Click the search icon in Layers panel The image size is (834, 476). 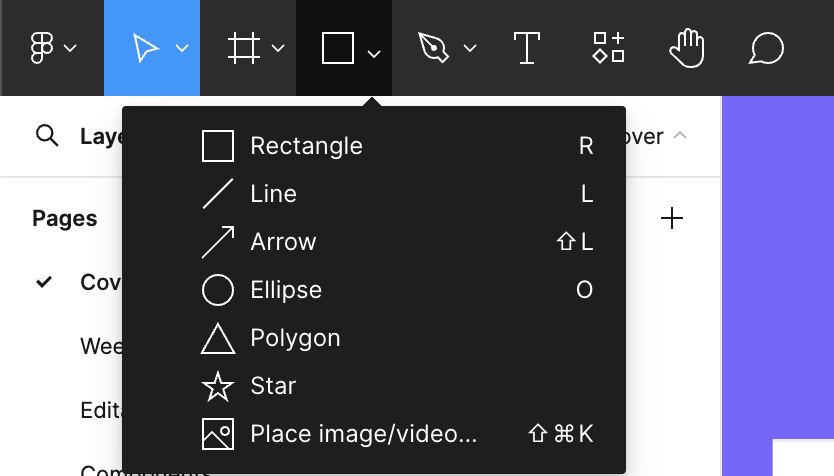coord(47,136)
